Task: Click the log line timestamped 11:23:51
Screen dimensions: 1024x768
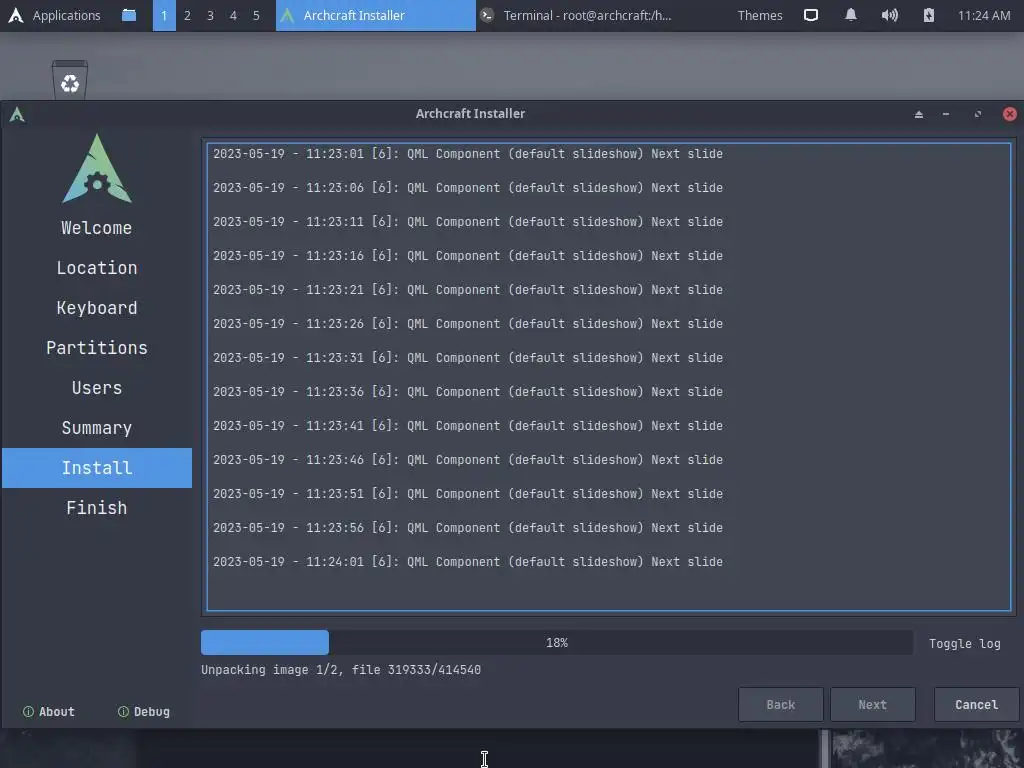Action: click(468, 494)
